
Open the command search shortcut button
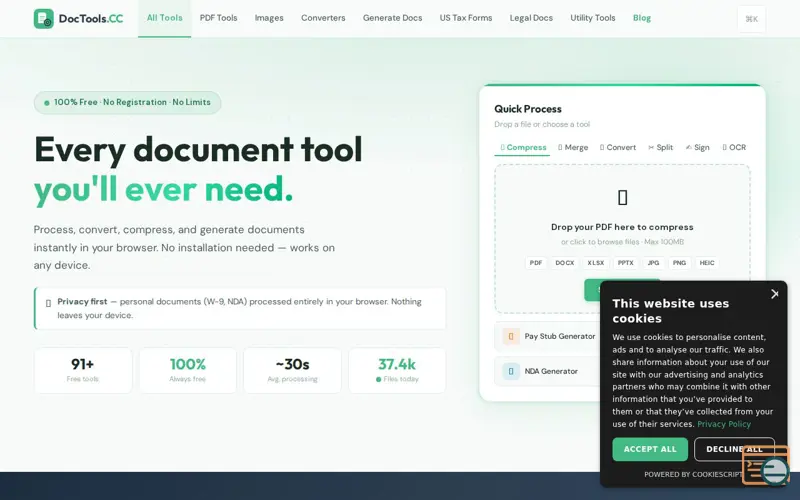coord(751,19)
